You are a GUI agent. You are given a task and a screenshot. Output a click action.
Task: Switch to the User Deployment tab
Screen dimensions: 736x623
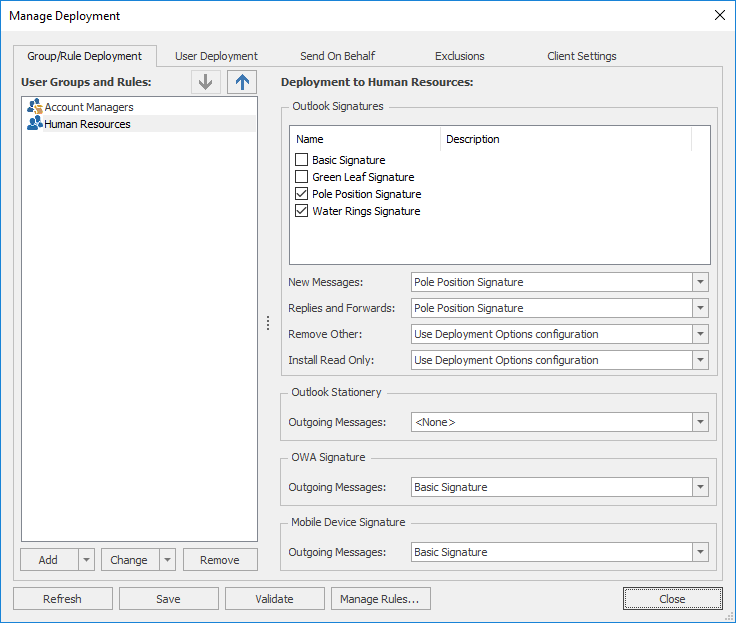click(x=216, y=56)
